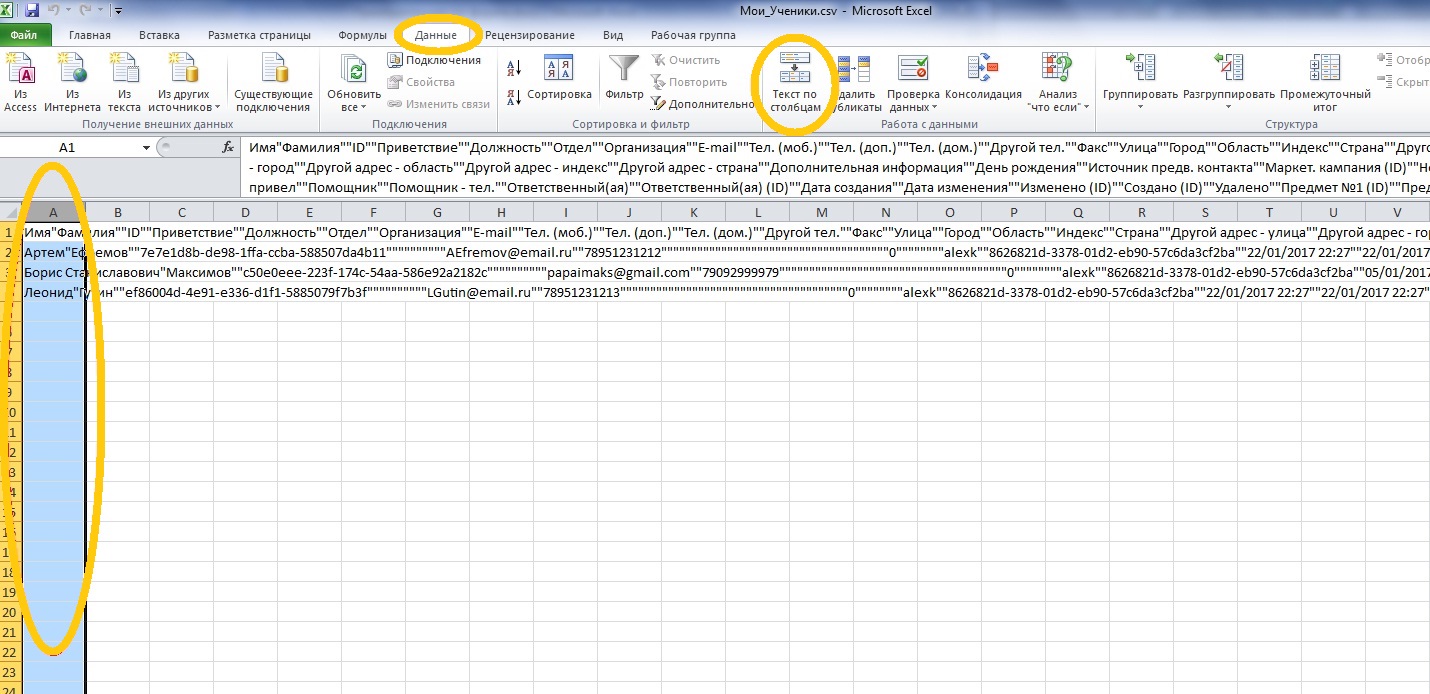Open the 'Файл' menu tab

pos(24,35)
